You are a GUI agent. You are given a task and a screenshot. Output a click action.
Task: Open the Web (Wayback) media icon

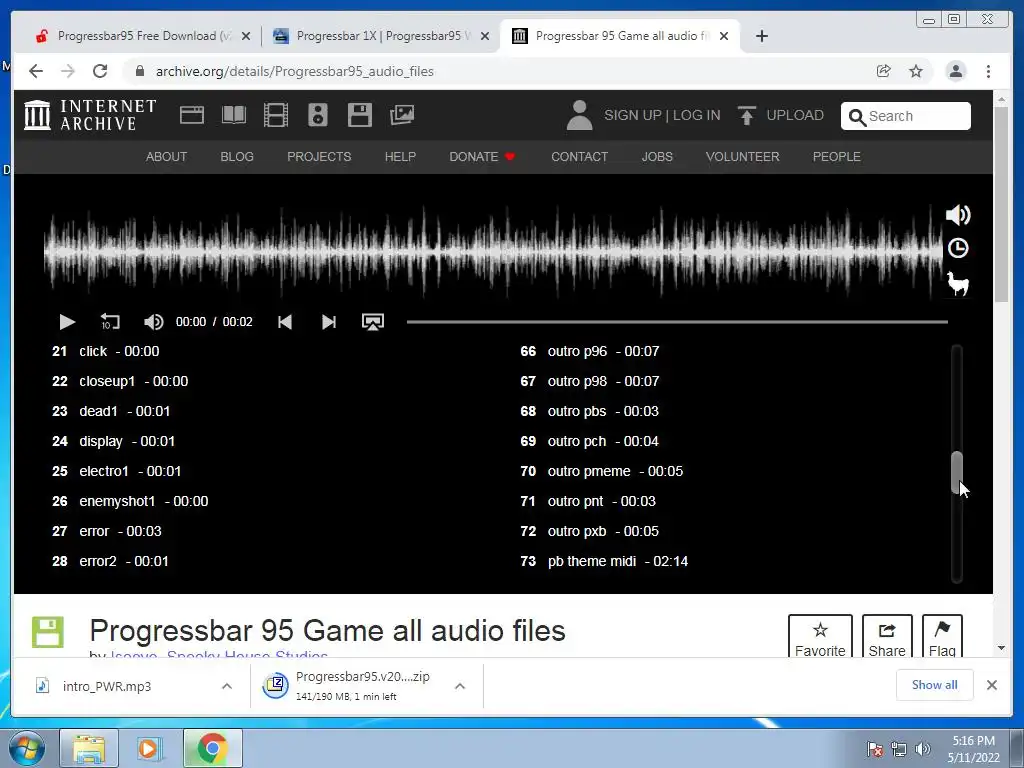pyautogui.click(x=192, y=115)
